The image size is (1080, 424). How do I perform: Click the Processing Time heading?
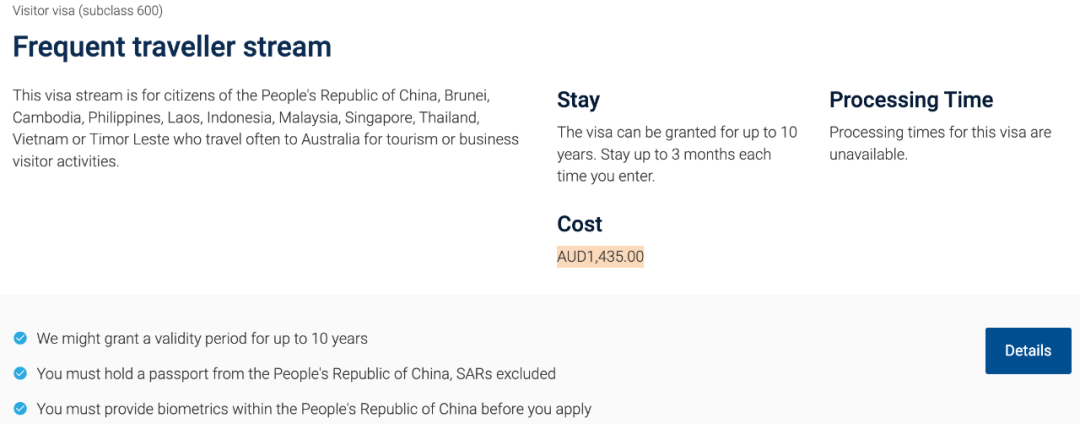[911, 100]
